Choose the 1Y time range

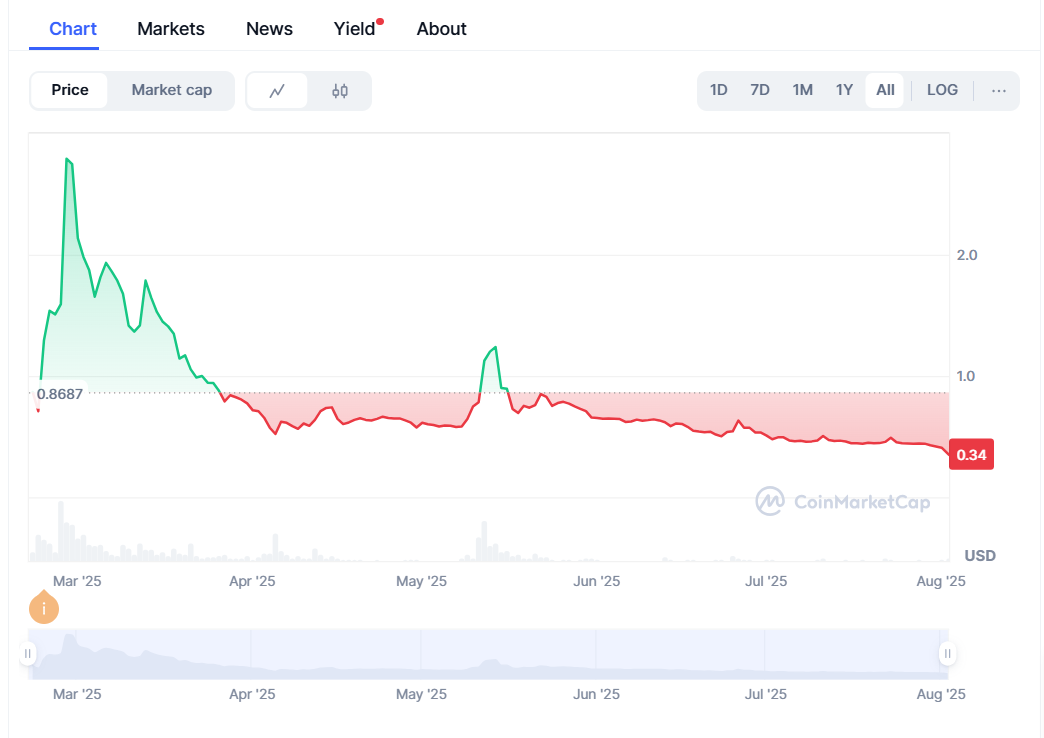(844, 90)
